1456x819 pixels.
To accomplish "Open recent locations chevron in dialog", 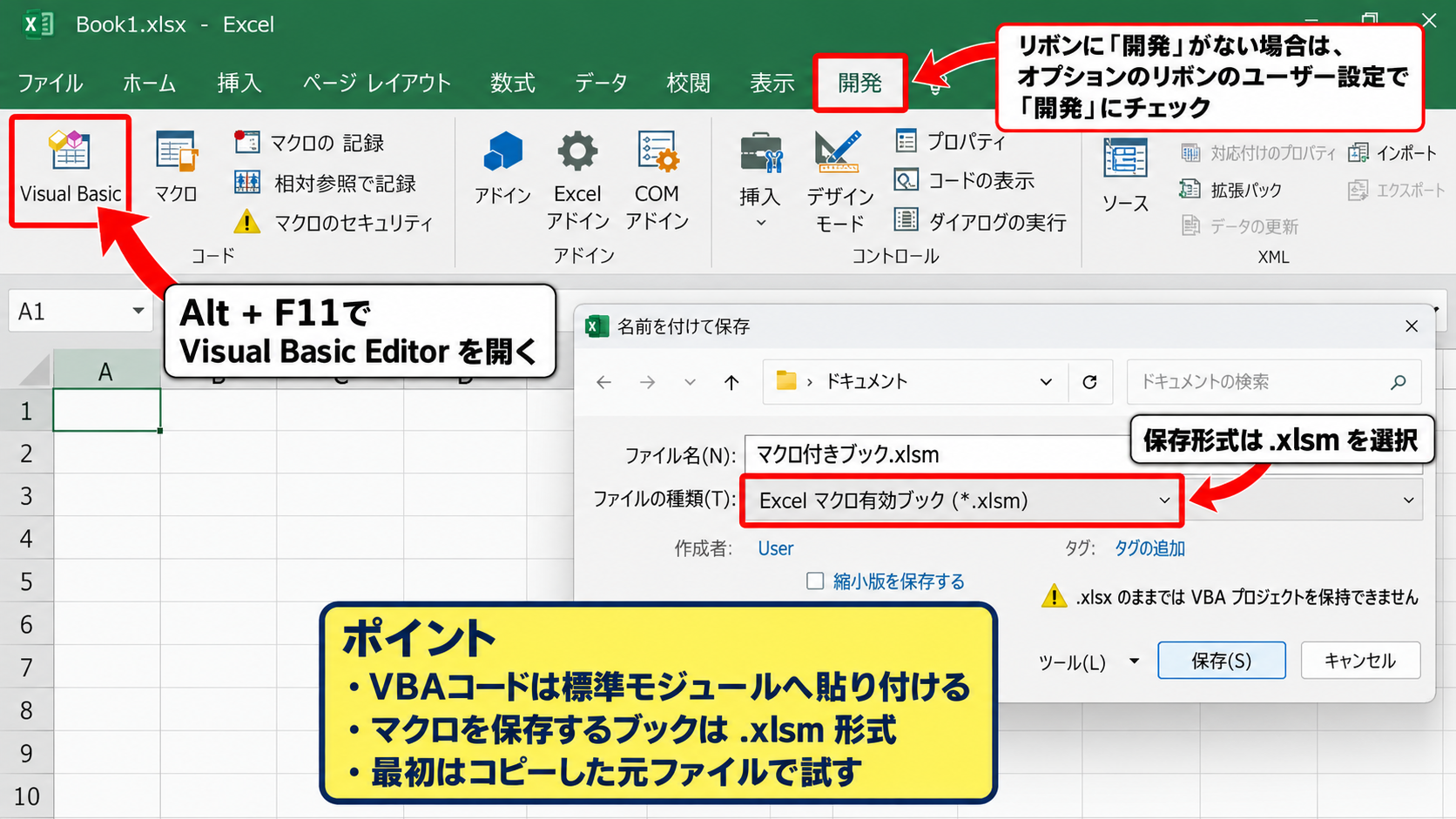I will [690, 382].
